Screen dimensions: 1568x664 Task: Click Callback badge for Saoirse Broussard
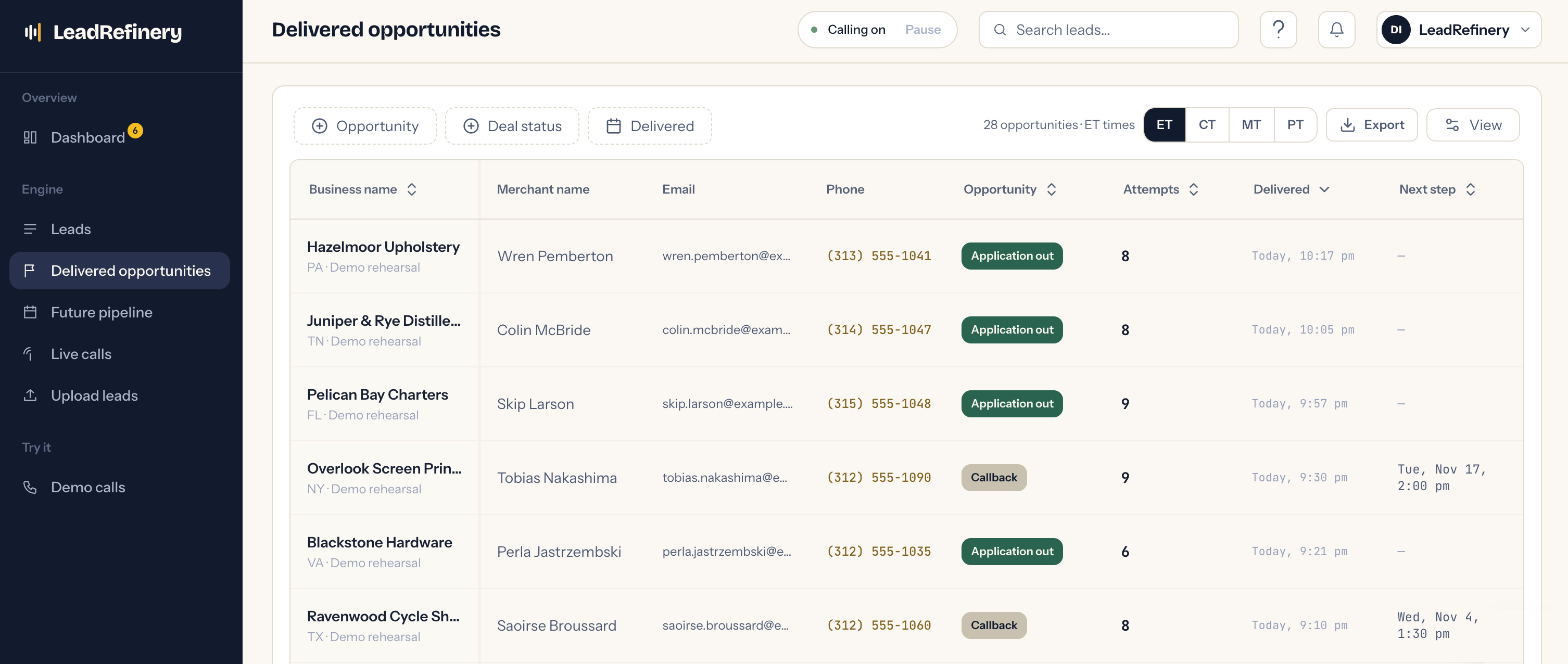[993, 625]
